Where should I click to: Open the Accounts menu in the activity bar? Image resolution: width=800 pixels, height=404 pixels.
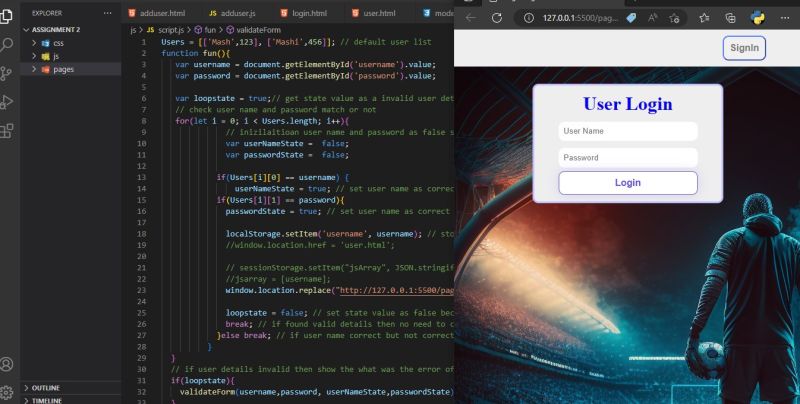point(7,364)
